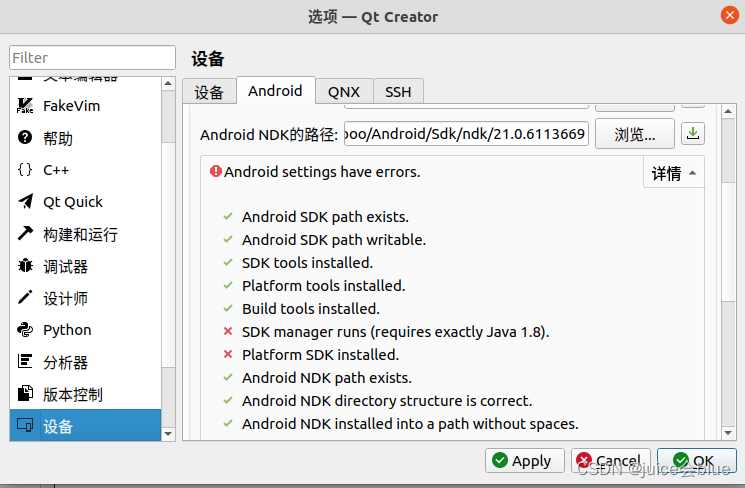Viewport: 745px width, 488px height.
Task: Switch to the 设备 tab
Action: pos(209,92)
